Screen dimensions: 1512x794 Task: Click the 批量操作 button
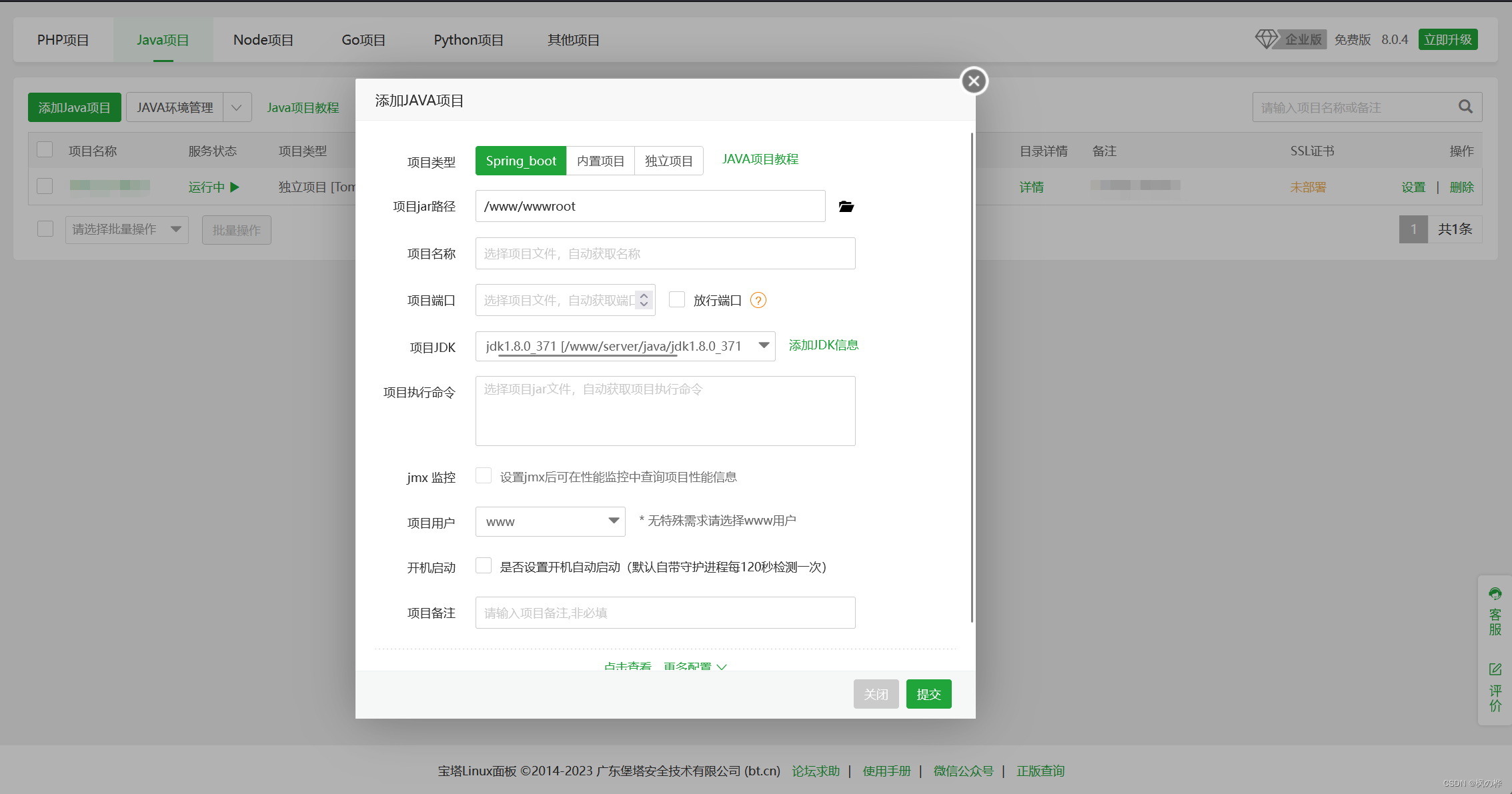237,230
